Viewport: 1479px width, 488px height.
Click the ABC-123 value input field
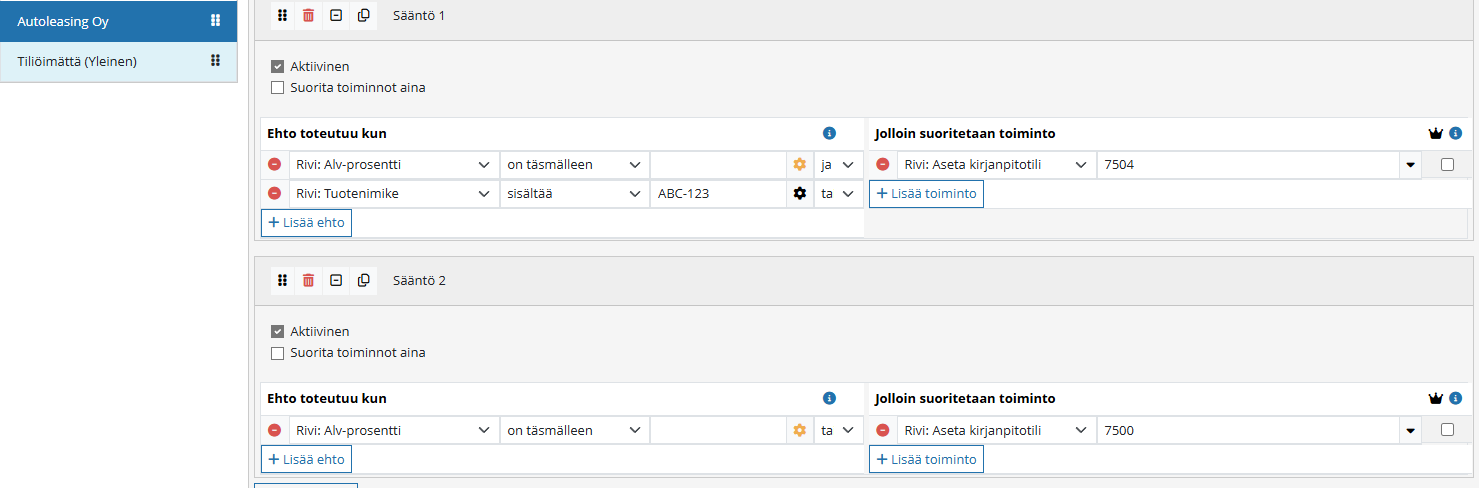(x=717, y=194)
